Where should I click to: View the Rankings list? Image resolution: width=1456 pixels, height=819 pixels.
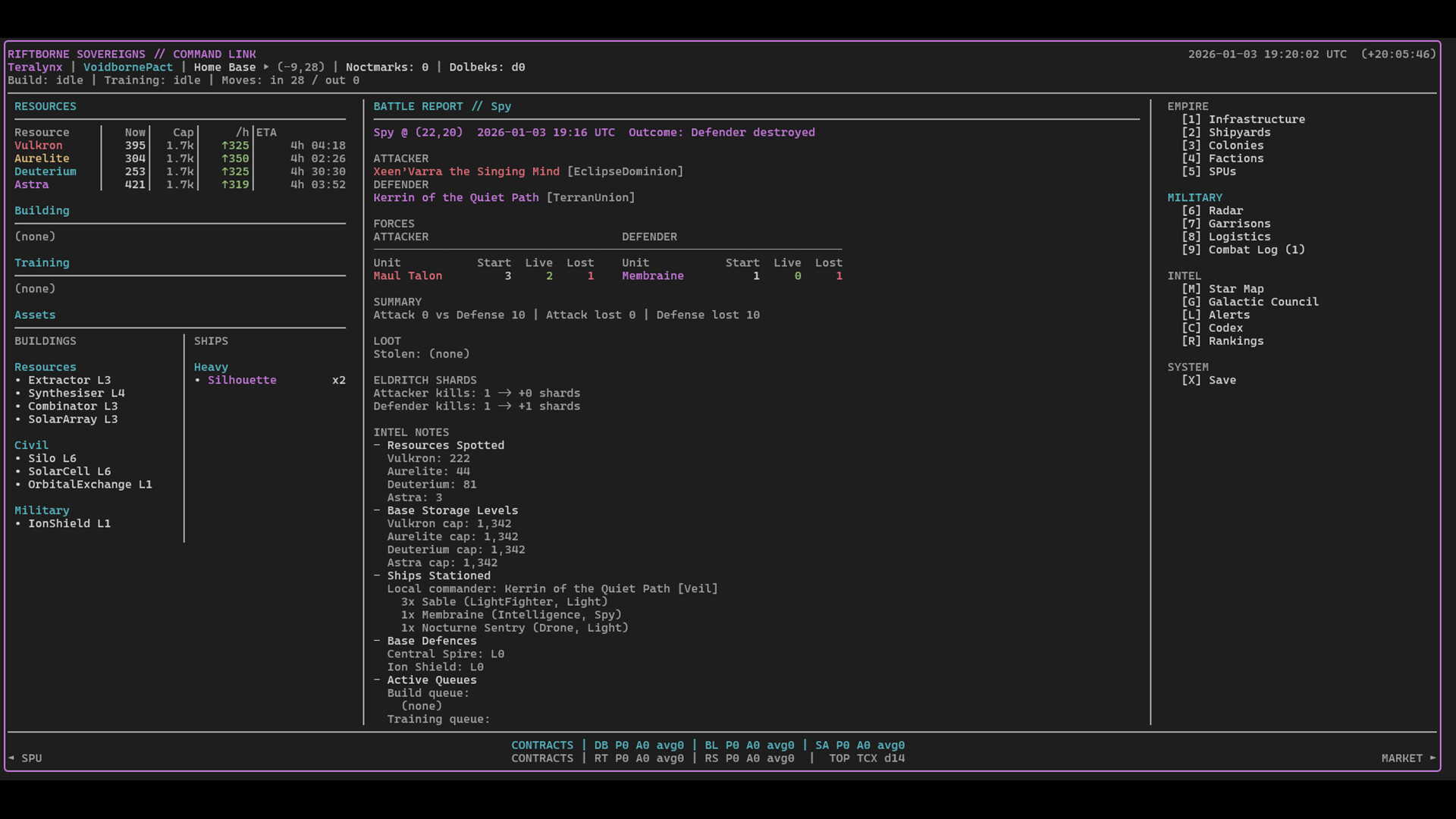tap(1236, 341)
